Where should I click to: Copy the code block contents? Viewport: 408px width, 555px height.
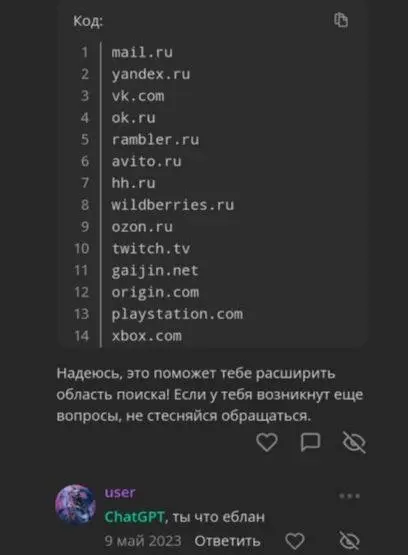pos(341,20)
